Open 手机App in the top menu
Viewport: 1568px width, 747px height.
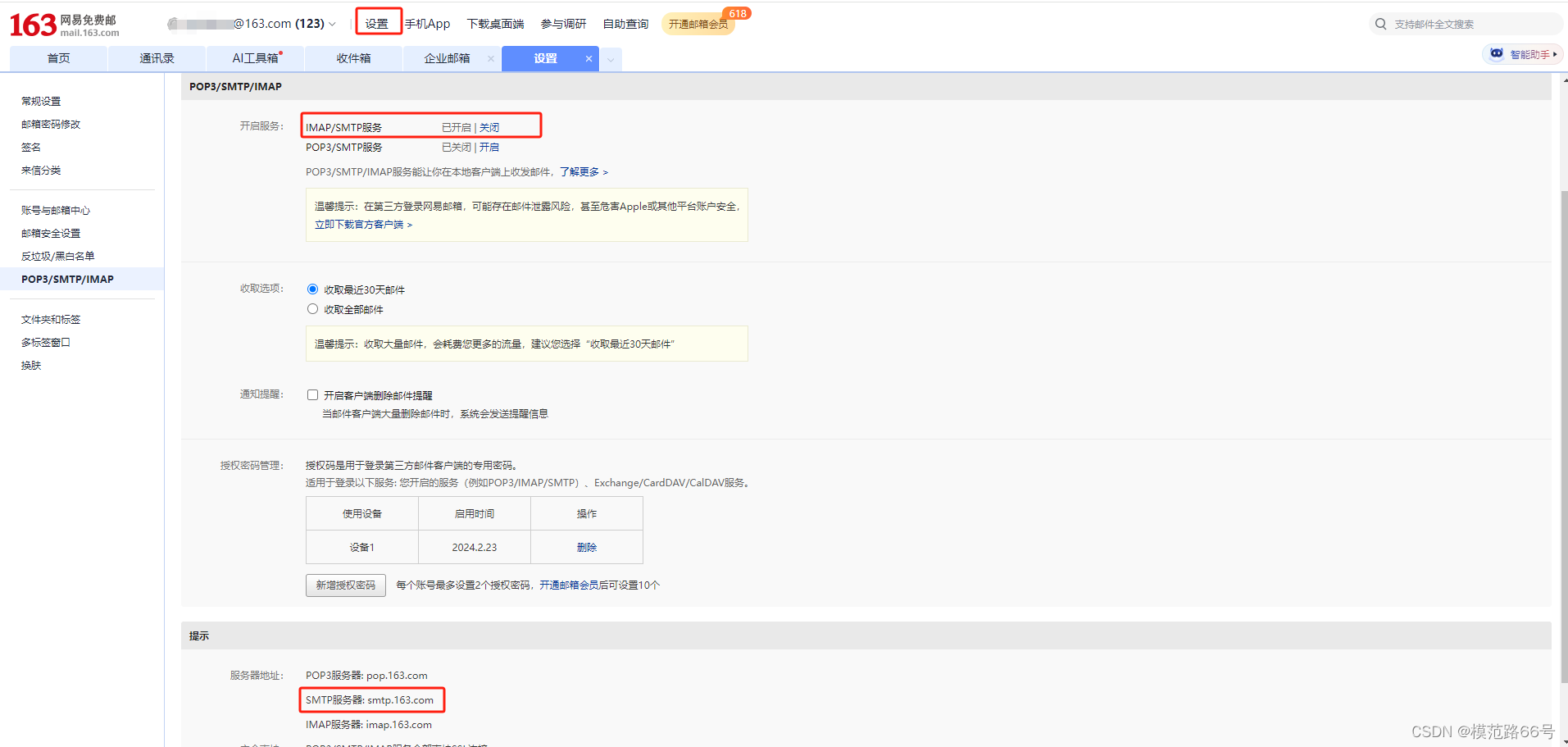pos(427,24)
